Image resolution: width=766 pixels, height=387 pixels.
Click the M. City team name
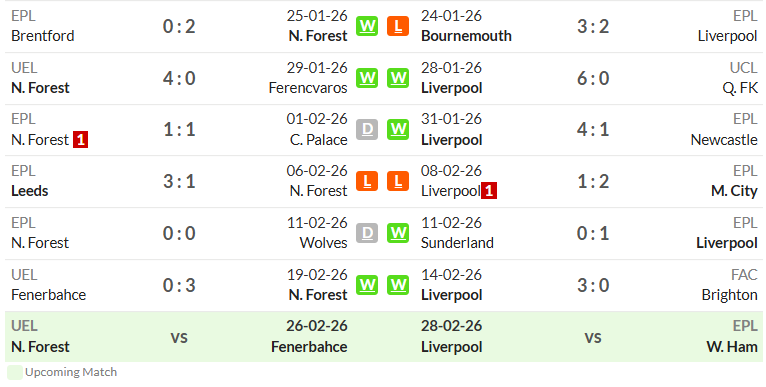click(x=734, y=191)
